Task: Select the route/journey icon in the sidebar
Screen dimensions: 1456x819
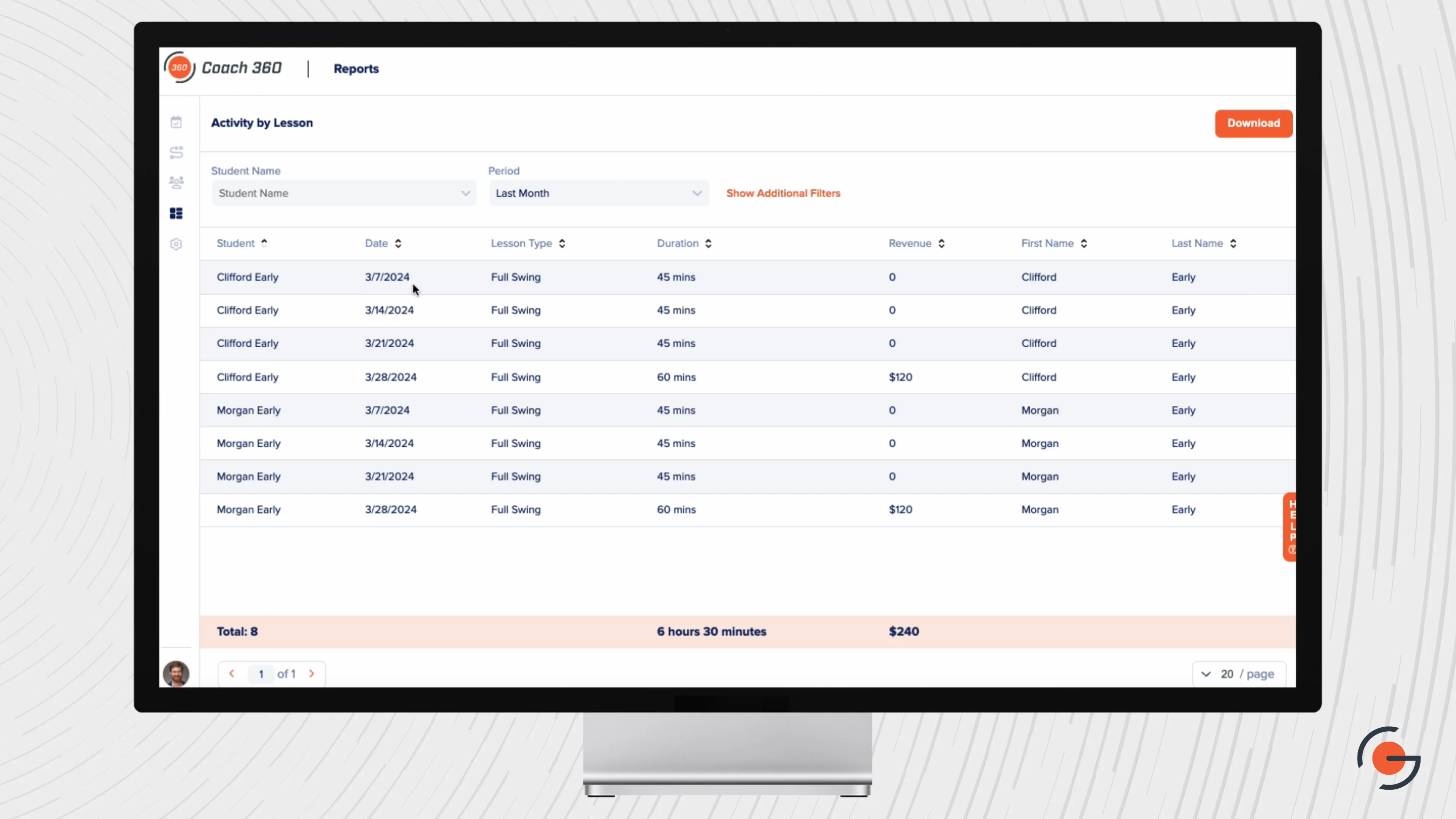Action: (x=176, y=152)
